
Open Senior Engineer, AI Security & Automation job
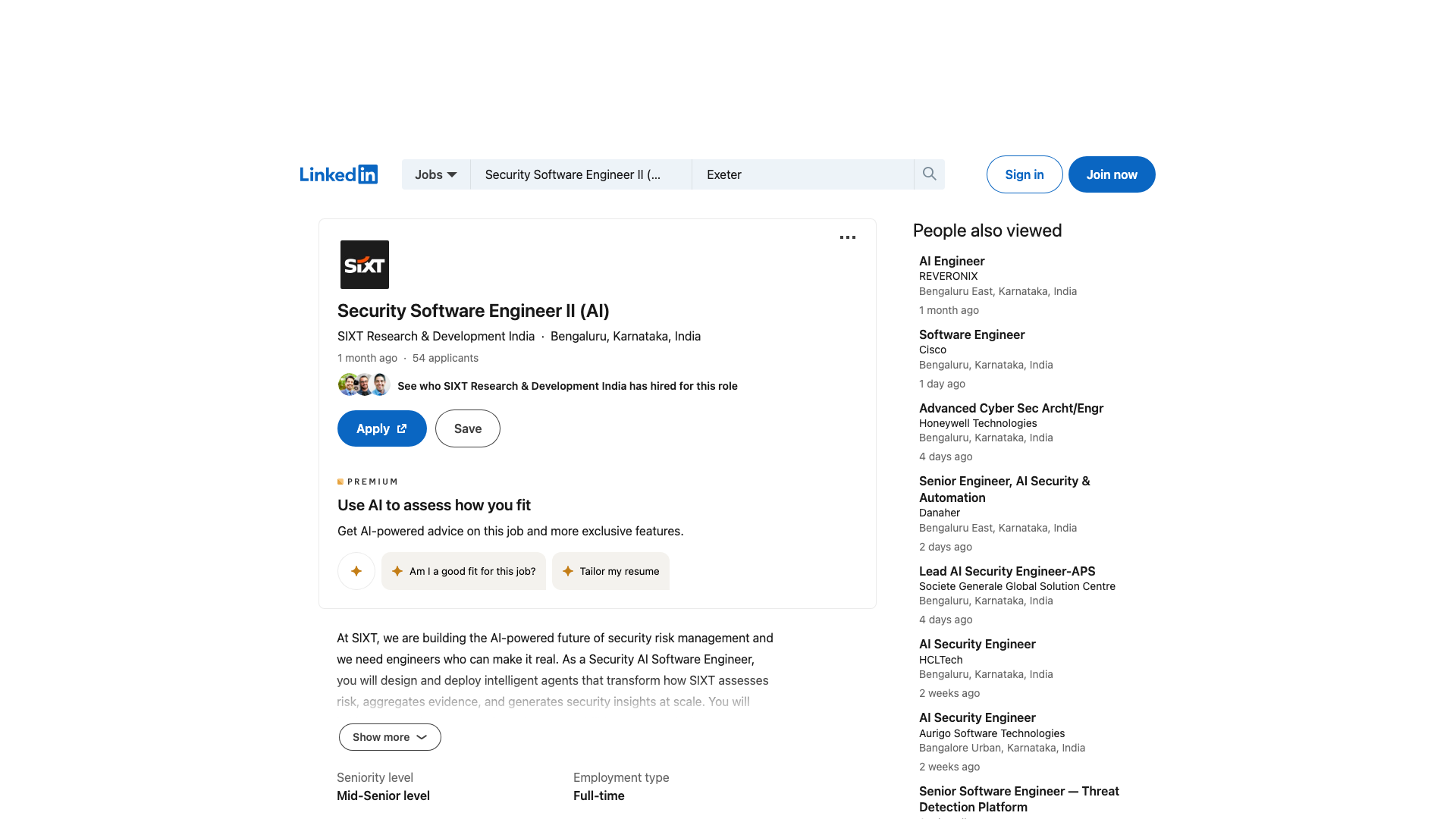pyautogui.click(x=1004, y=489)
